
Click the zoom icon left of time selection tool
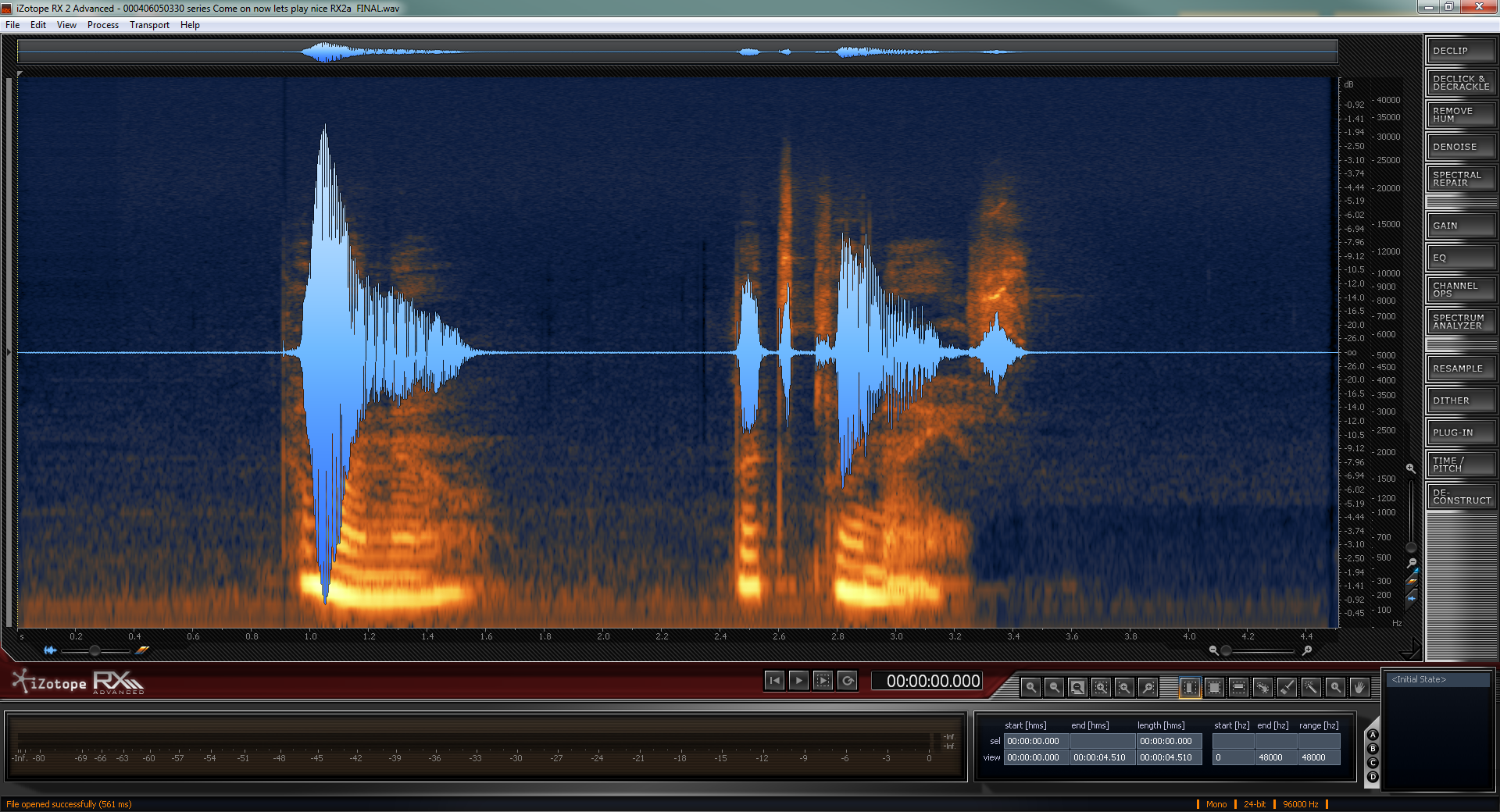tap(1125, 687)
